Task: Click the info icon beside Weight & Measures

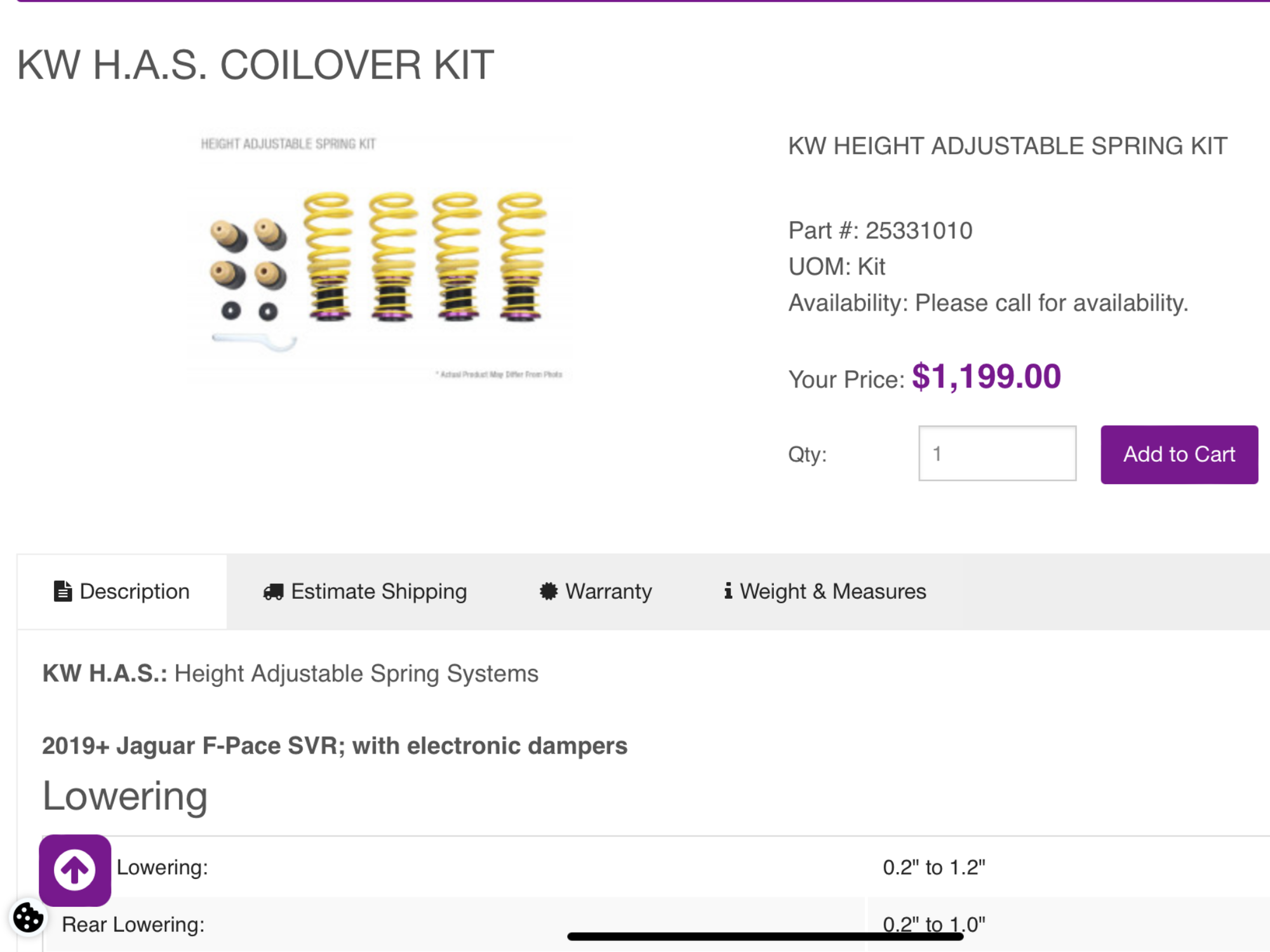Action: click(728, 591)
